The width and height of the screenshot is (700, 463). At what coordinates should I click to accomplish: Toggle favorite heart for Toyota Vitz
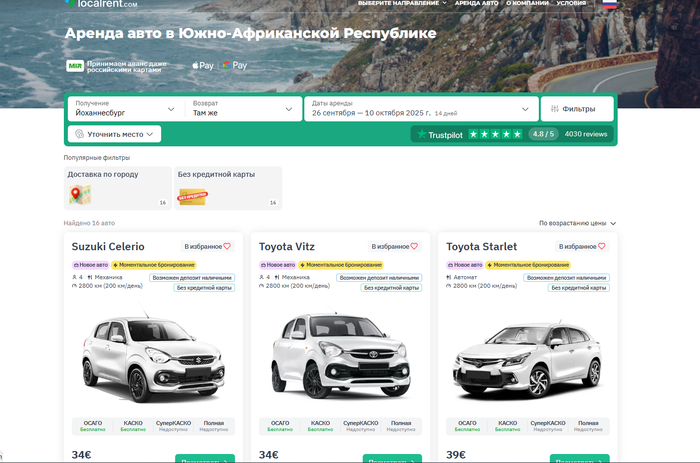click(394, 246)
